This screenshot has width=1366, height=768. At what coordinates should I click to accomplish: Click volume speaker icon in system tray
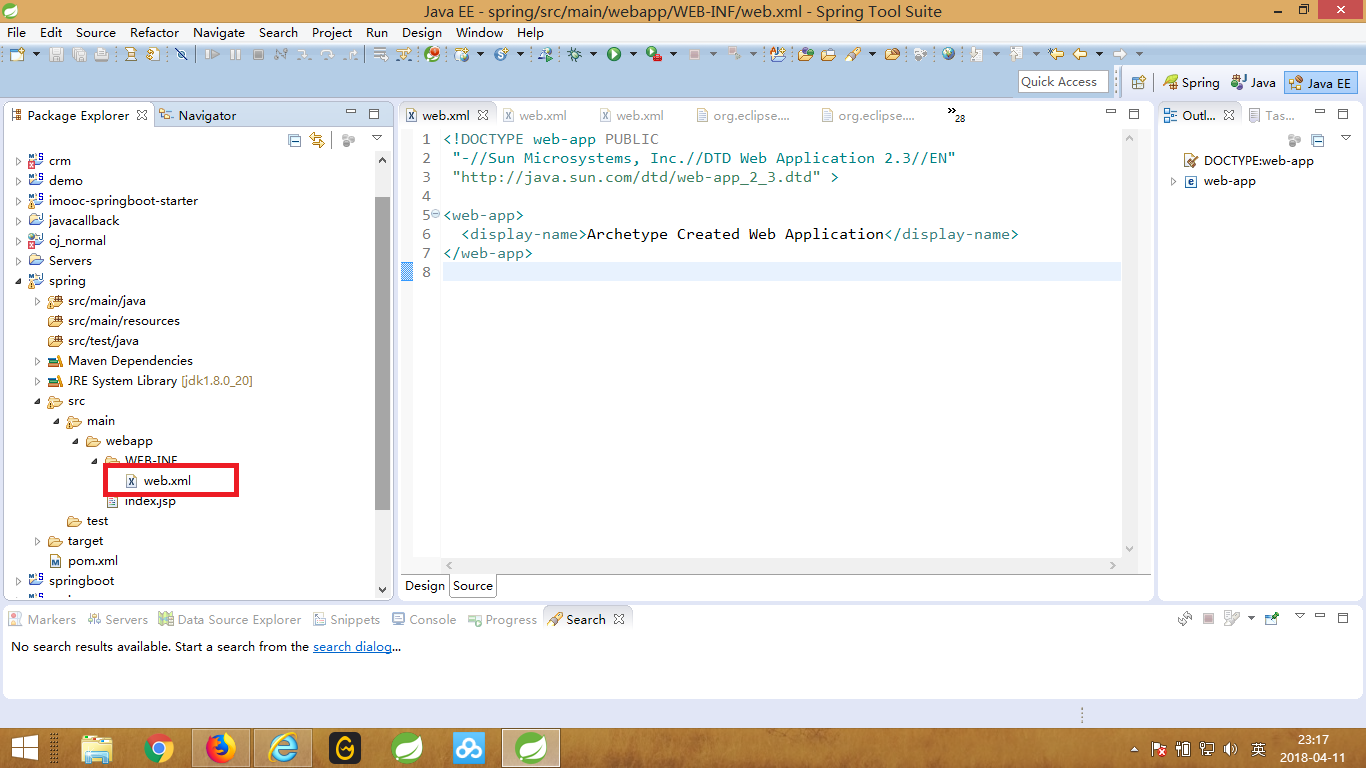click(x=1230, y=749)
